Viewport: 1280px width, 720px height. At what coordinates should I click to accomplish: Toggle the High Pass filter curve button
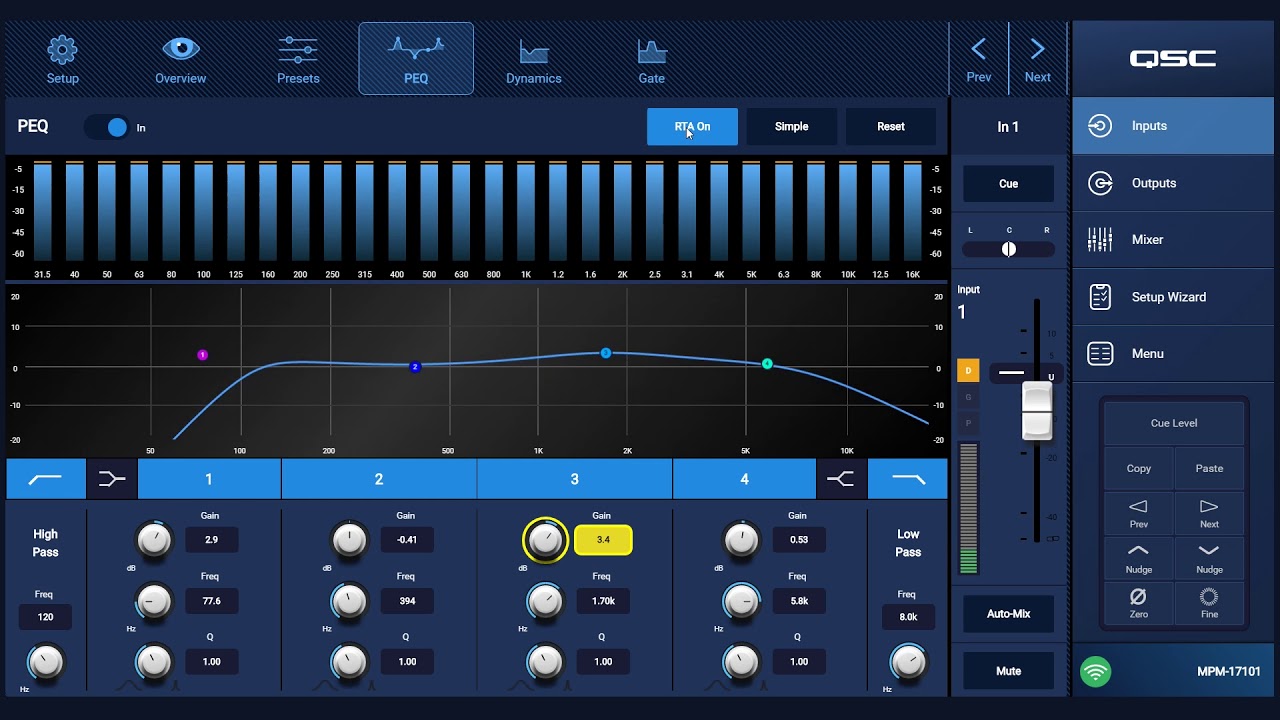click(x=46, y=479)
